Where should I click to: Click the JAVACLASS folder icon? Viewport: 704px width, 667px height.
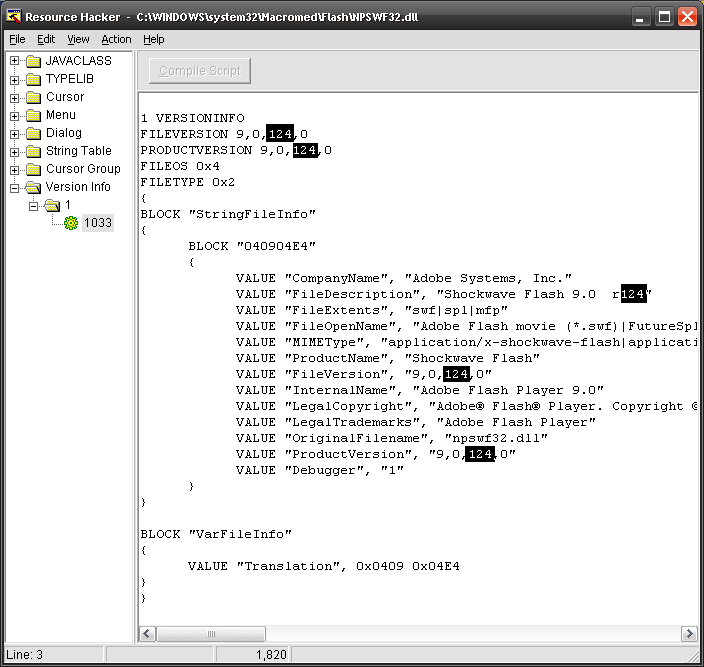point(34,61)
